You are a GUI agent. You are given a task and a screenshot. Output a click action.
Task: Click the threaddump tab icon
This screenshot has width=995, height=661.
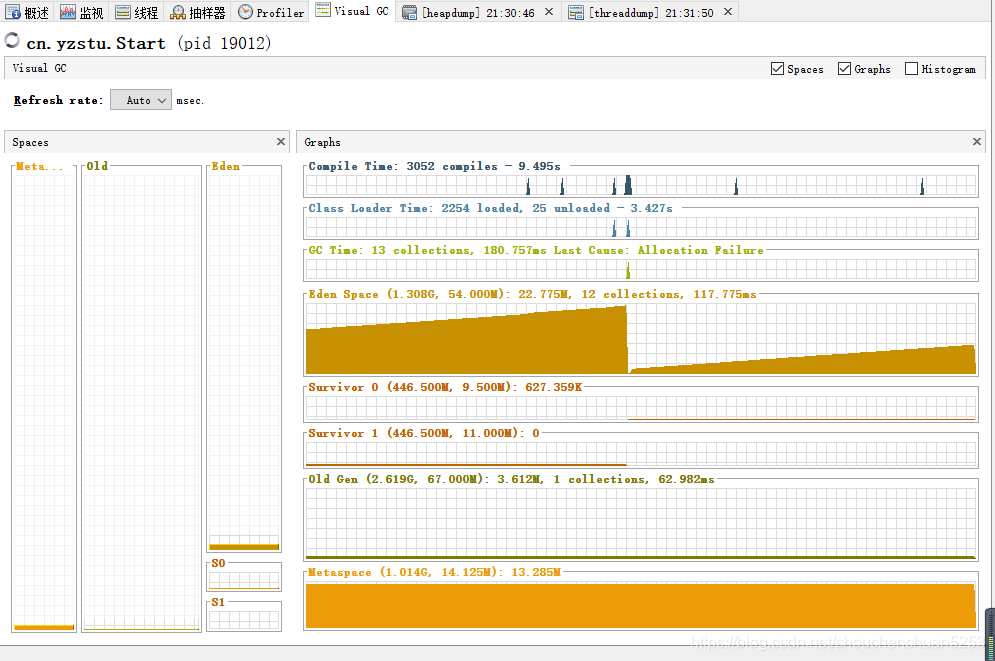tap(576, 12)
